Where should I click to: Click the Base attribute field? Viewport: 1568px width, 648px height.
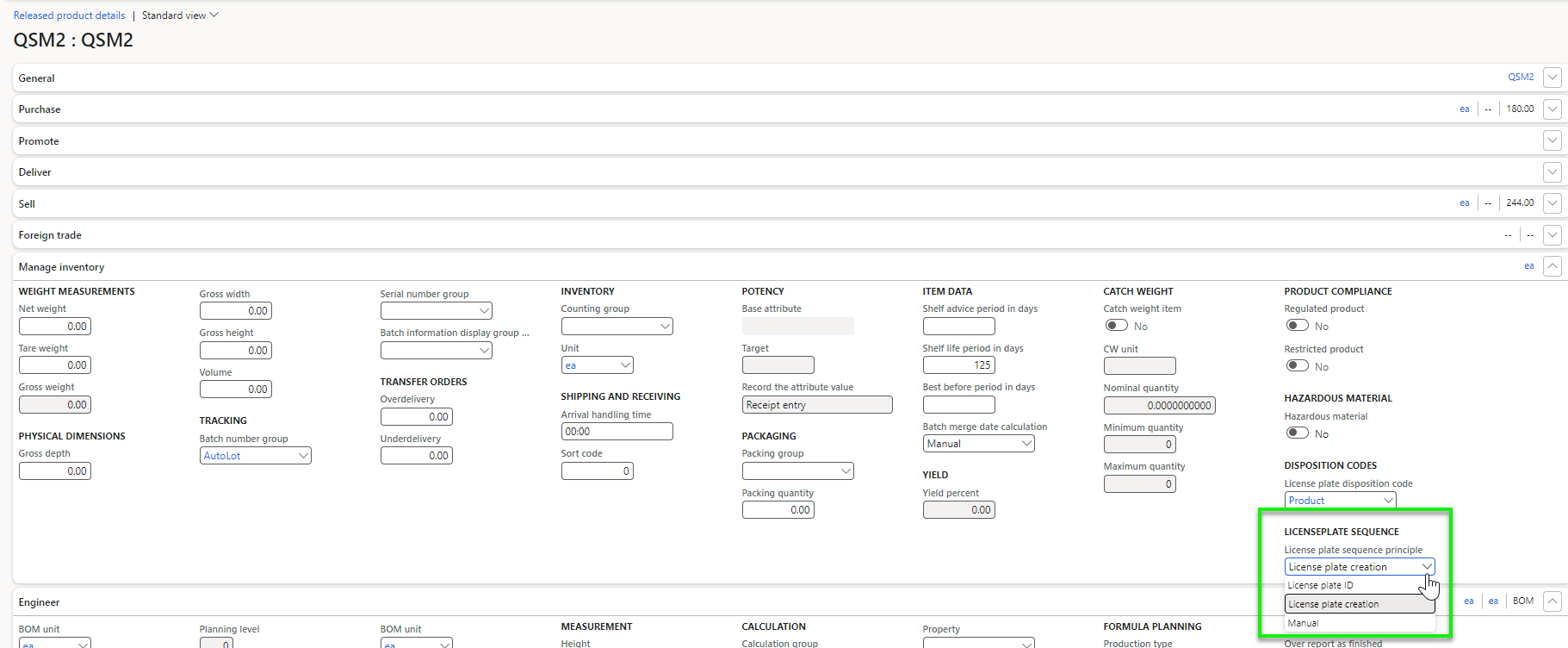coord(798,327)
